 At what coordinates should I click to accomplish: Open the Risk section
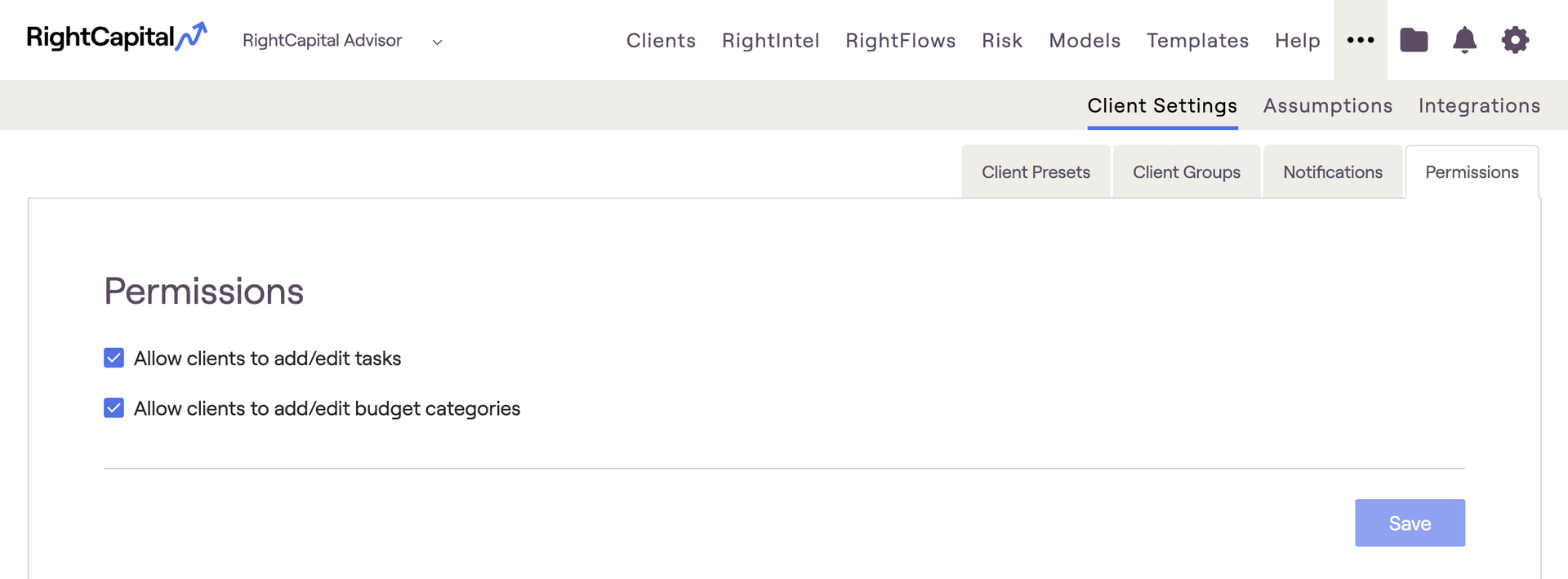click(1002, 40)
